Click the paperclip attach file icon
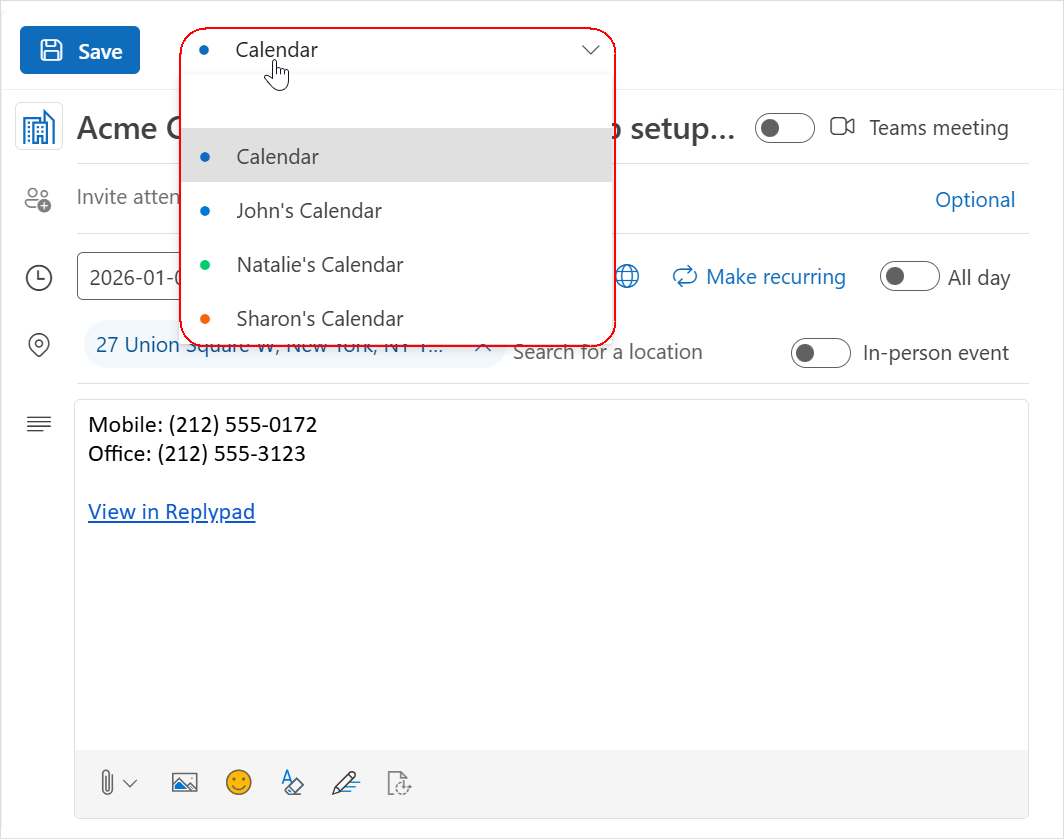1064x839 pixels. click(107, 783)
